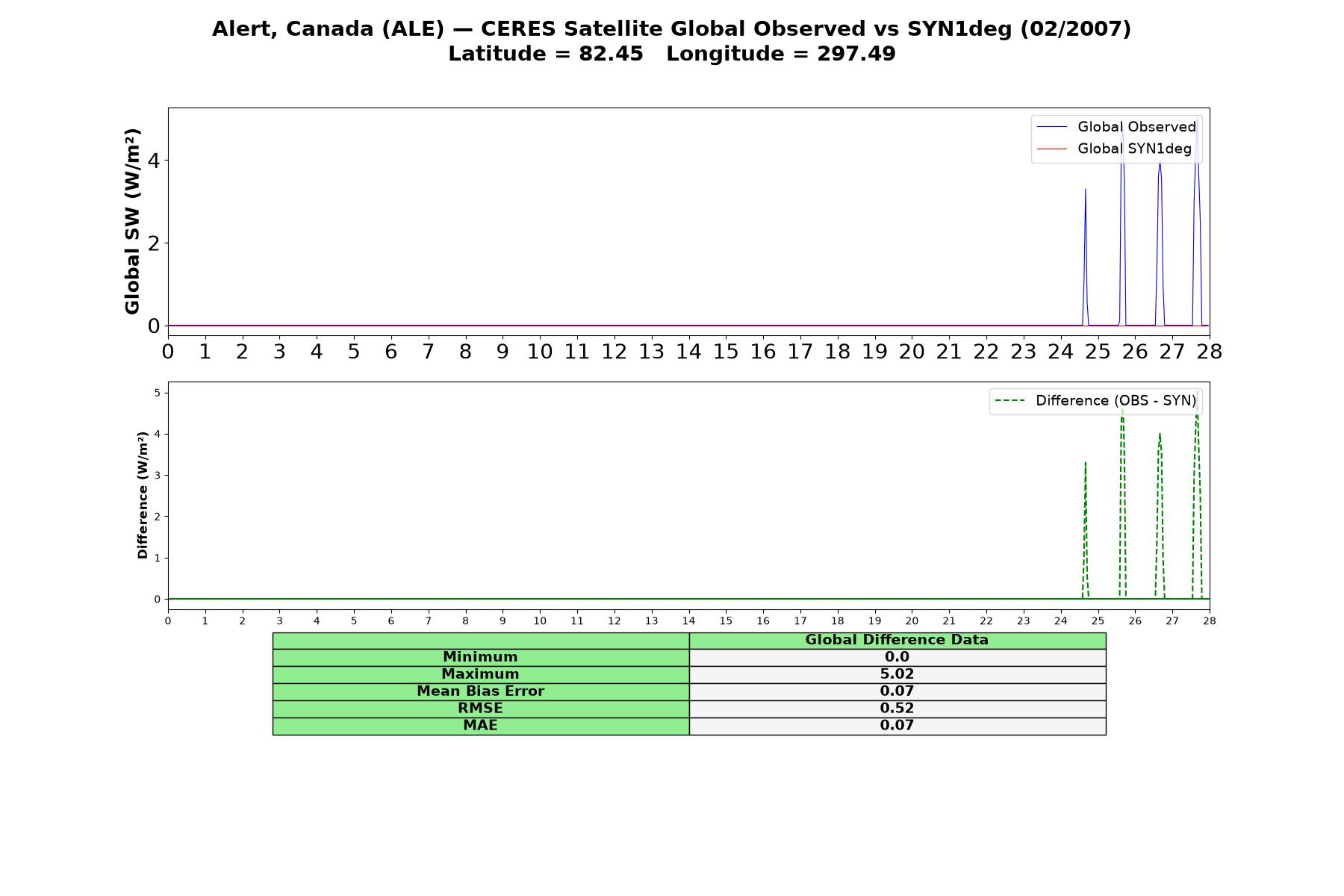Click the Difference (W/m²) y-axis label

(143, 495)
